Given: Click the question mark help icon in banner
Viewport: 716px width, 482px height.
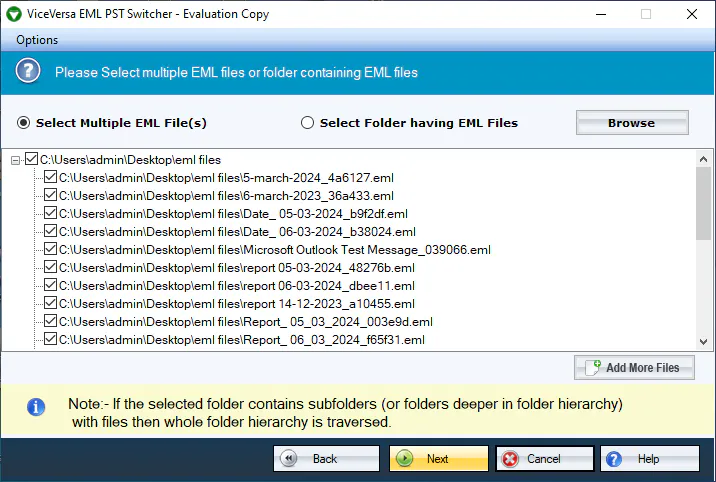Looking at the screenshot, I should (x=28, y=71).
